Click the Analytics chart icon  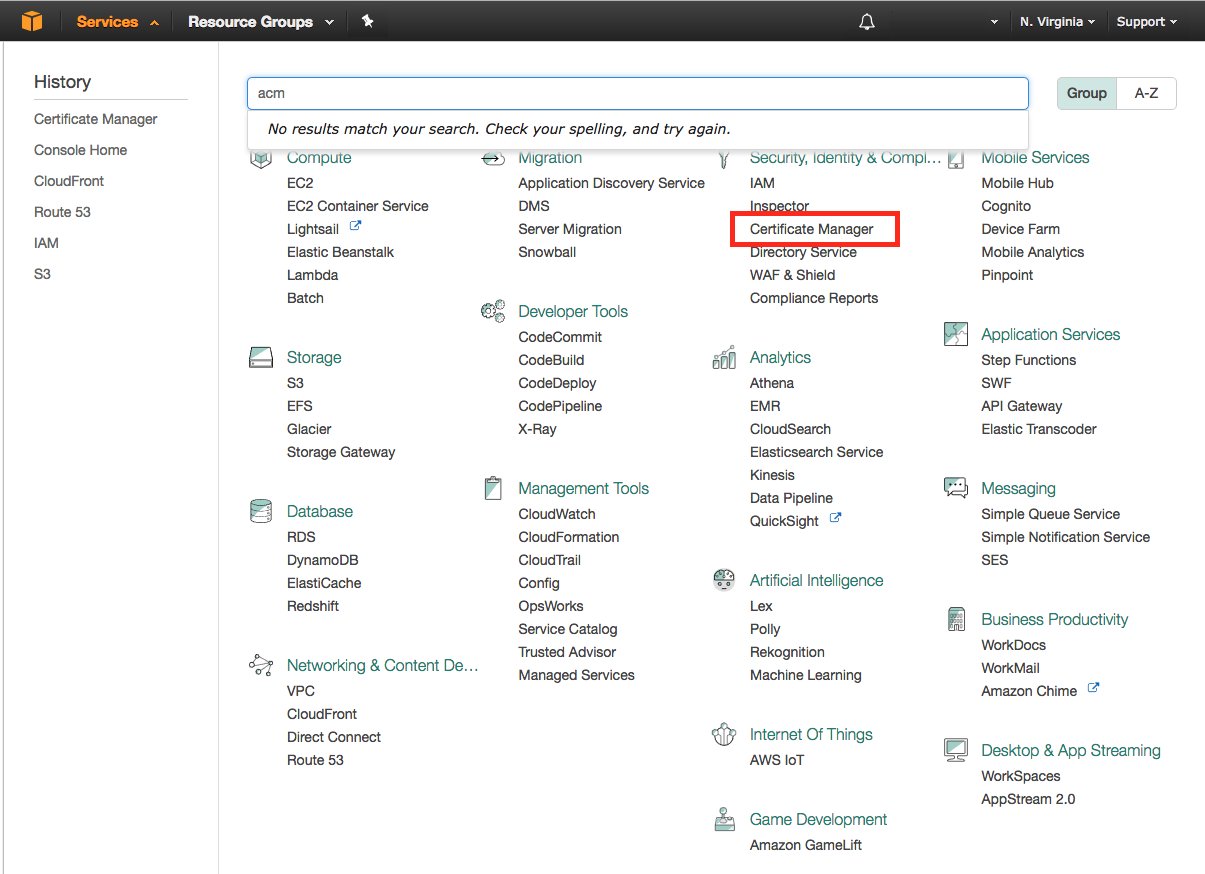724,357
